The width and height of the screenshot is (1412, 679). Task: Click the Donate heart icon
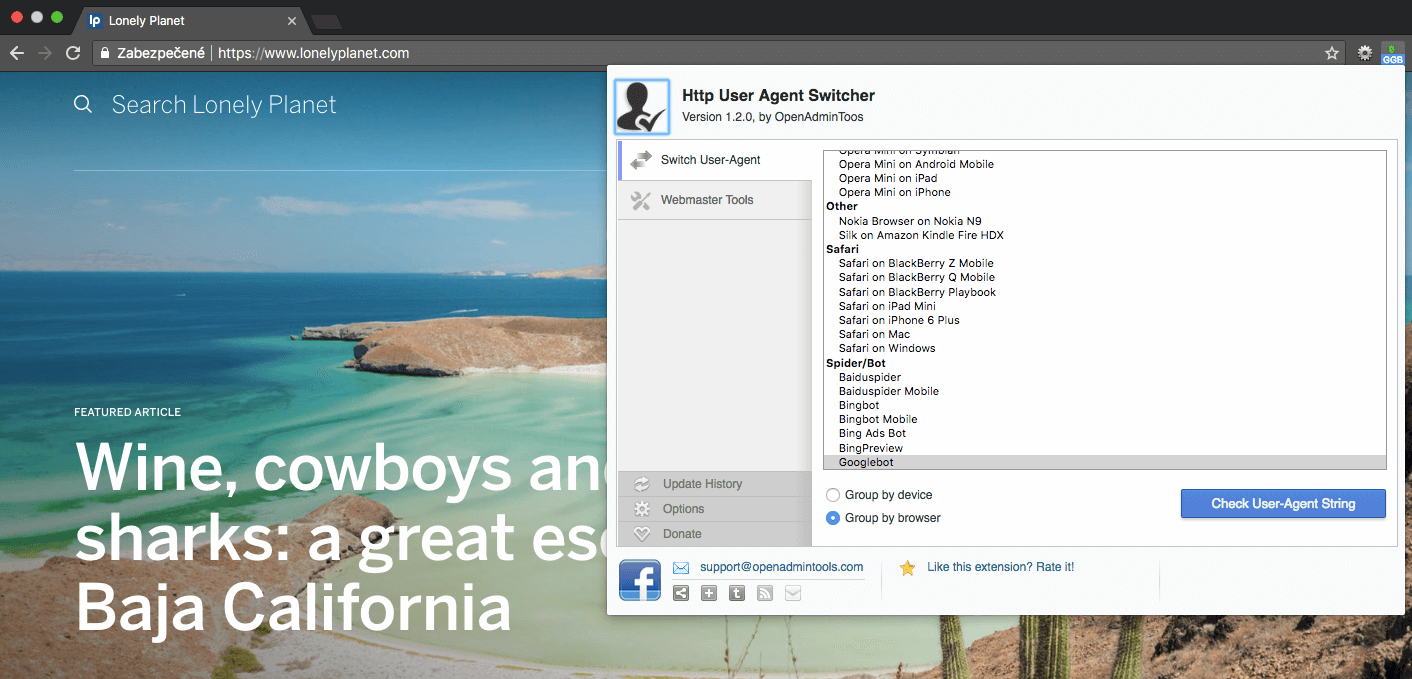(642, 534)
